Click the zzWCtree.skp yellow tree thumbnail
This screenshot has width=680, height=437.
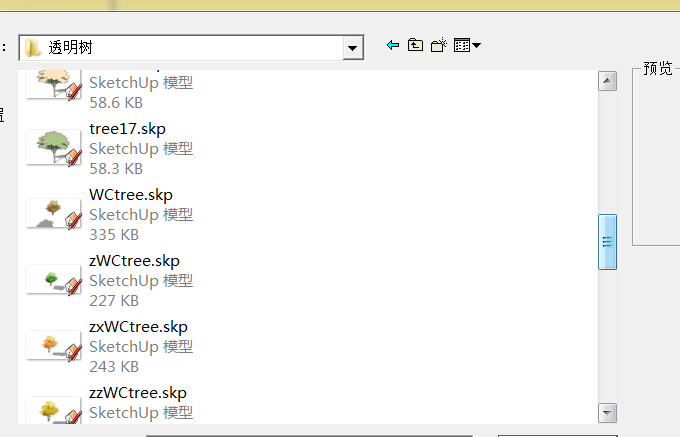(54, 410)
